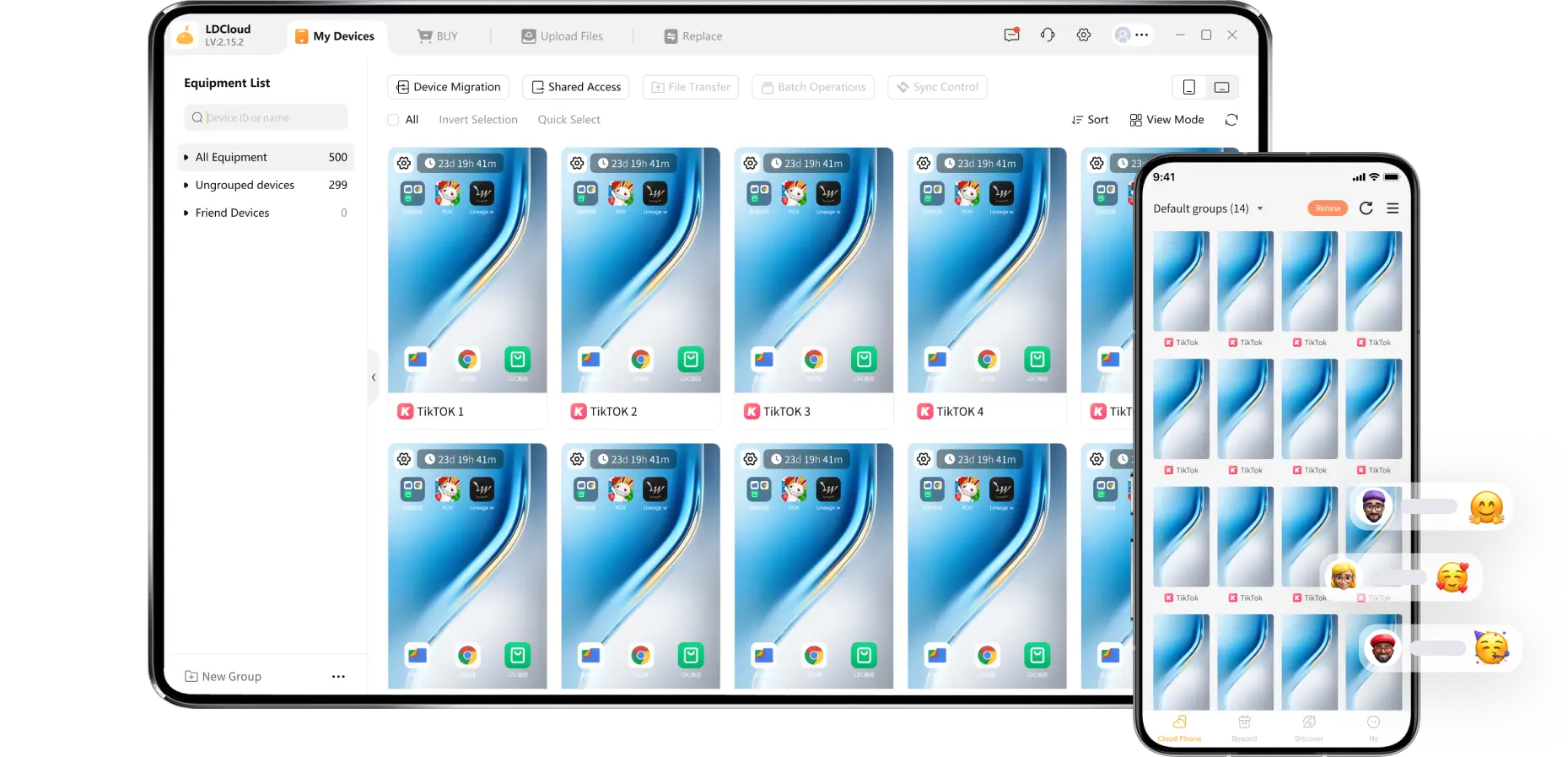
Task: Tap the hamburger menu on mobile app
Action: click(1393, 208)
